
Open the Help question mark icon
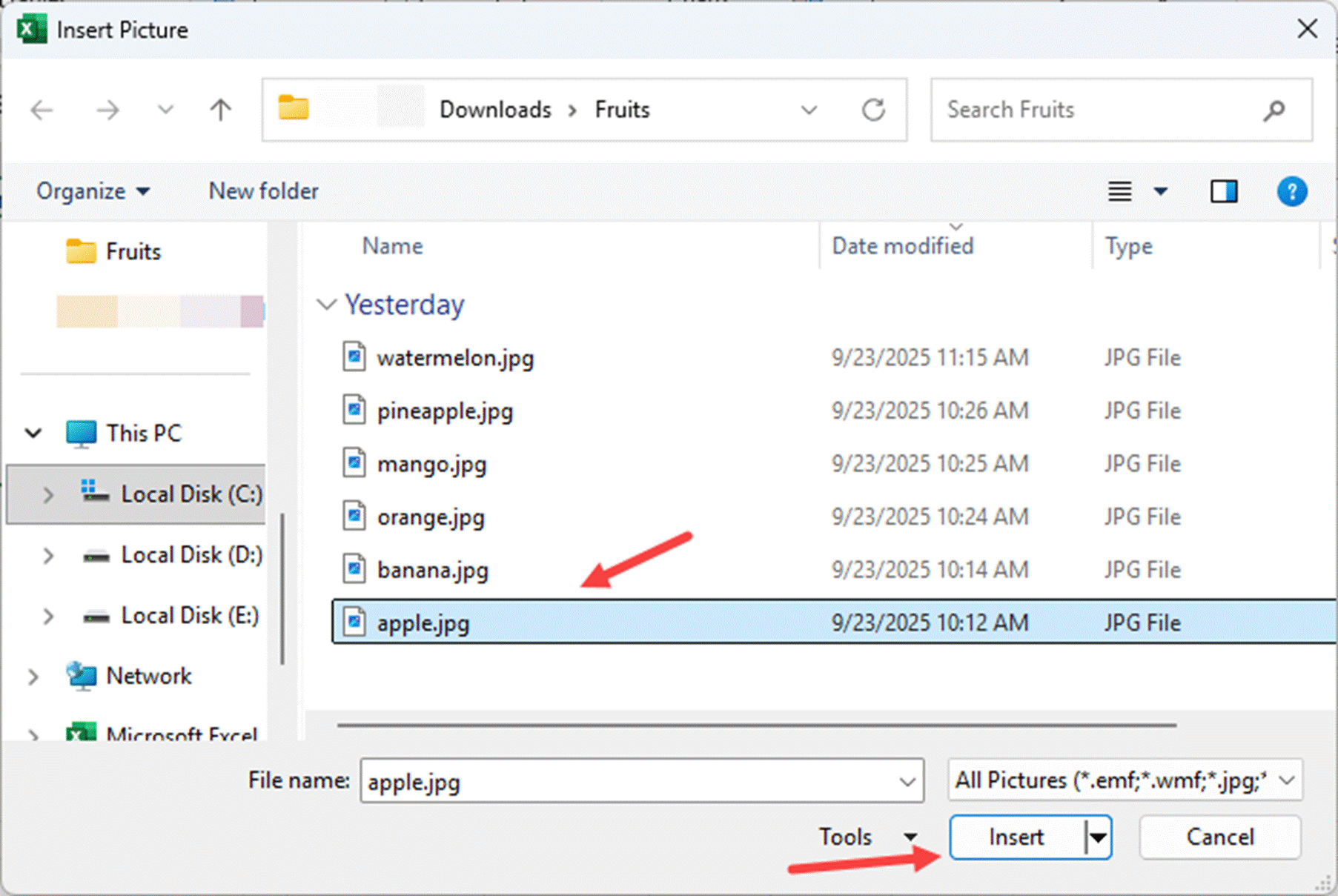coord(1291,191)
